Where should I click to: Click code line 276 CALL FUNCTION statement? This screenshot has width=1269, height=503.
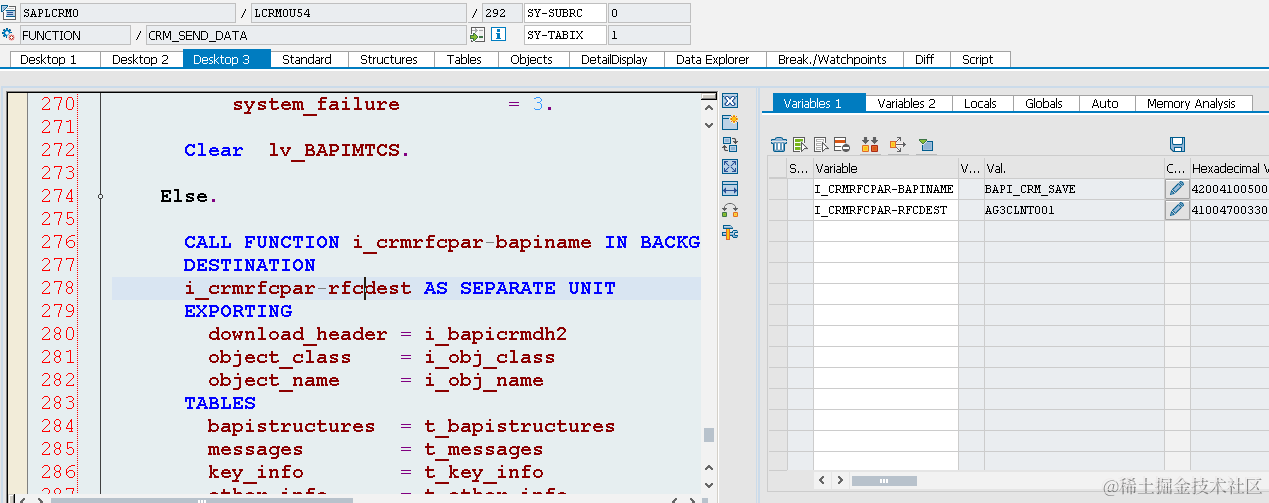tap(441, 242)
